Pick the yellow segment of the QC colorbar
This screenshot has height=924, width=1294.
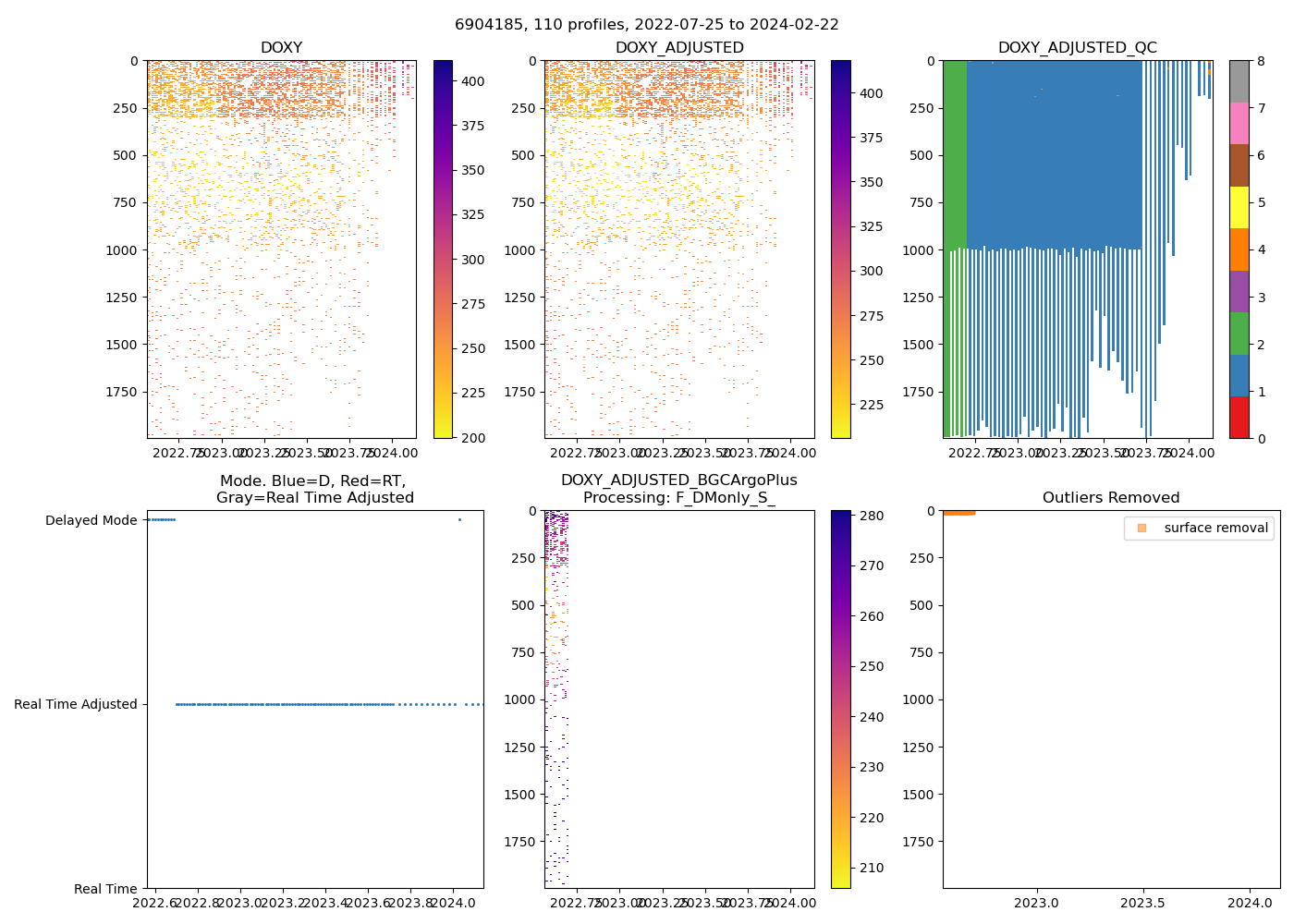(x=1239, y=207)
